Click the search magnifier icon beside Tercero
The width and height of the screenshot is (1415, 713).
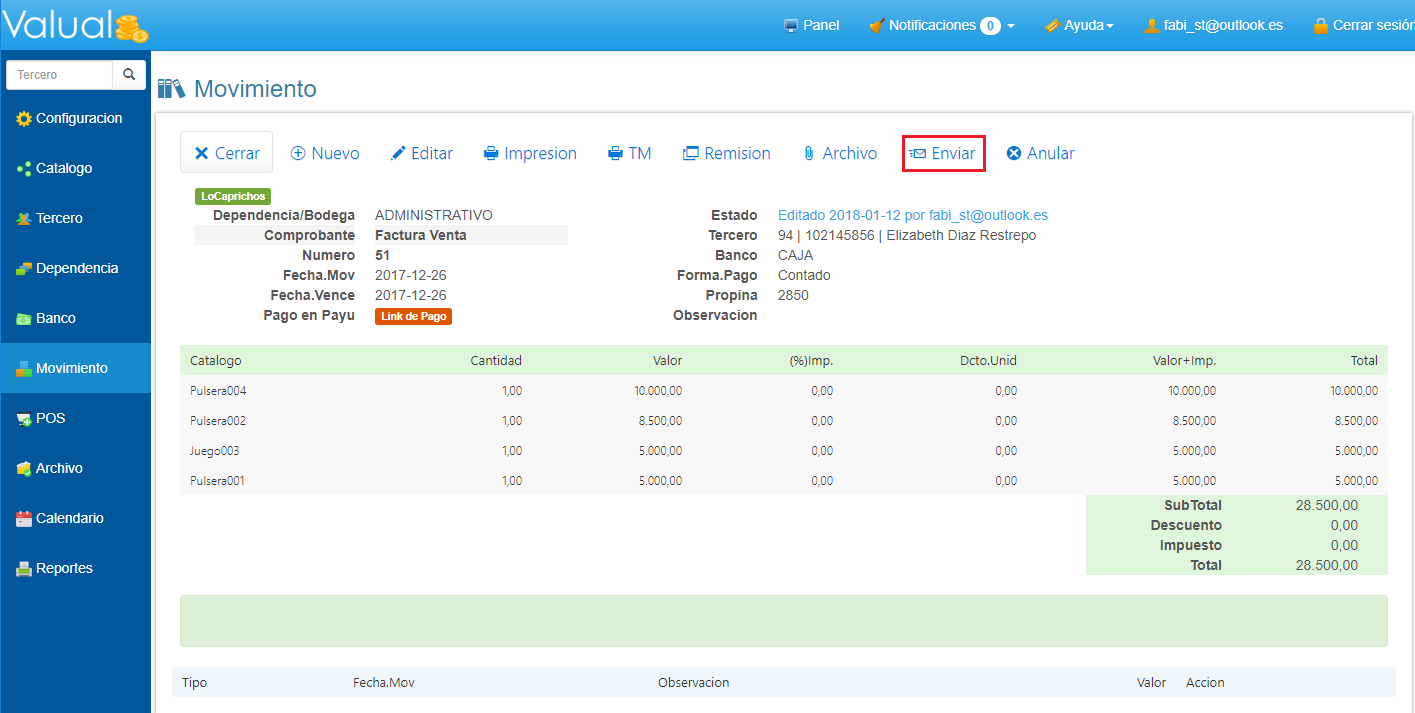(128, 75)
